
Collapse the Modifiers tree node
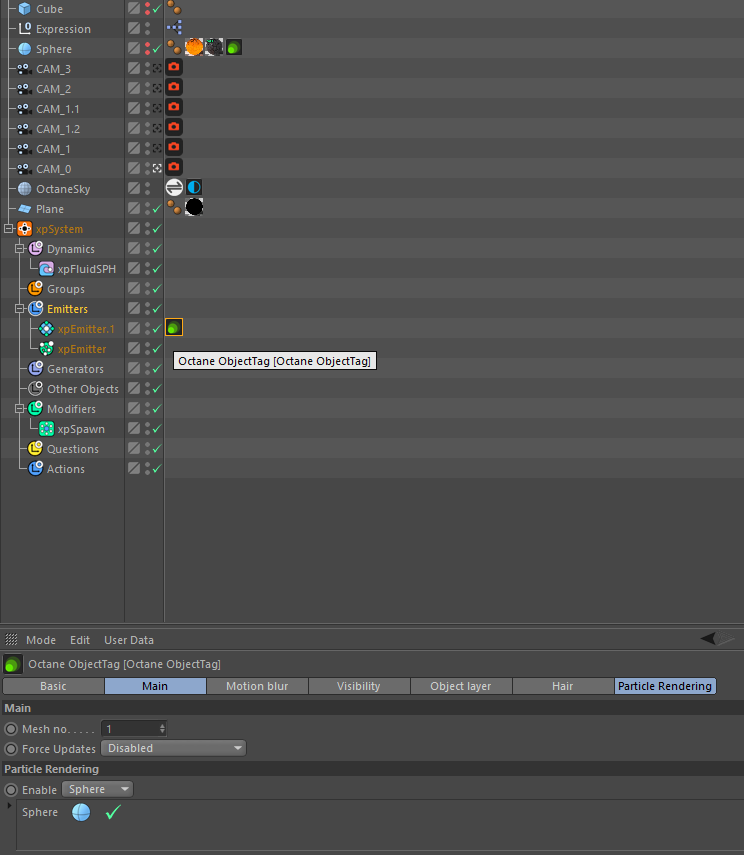coord(20,408)
